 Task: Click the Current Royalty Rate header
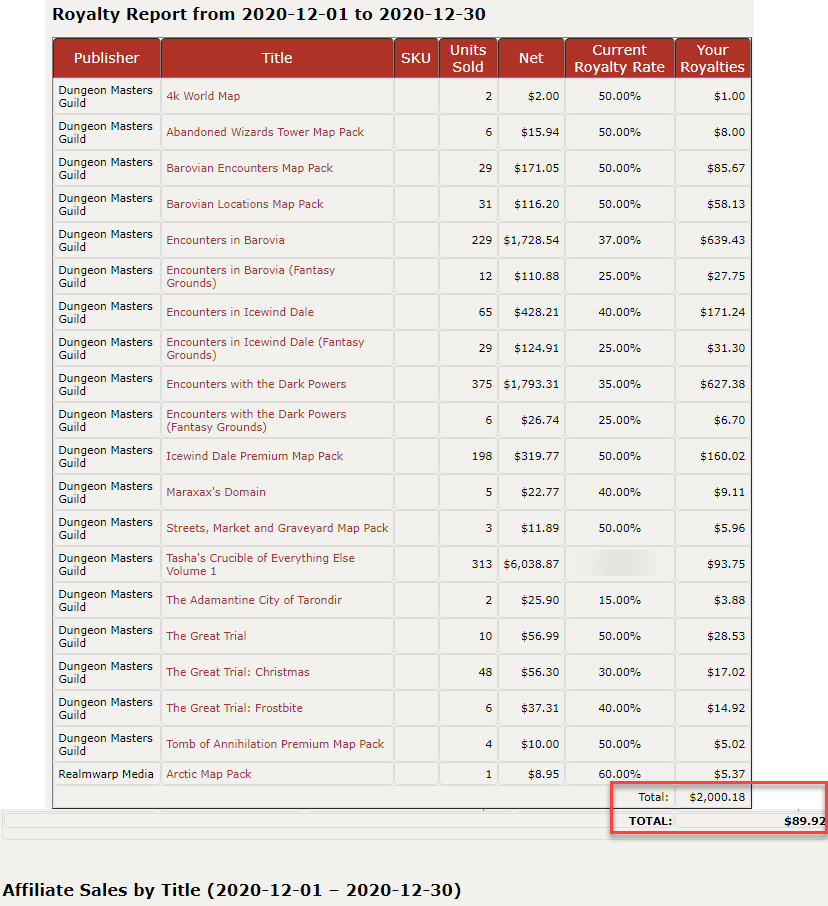click(x=619, y=58)
